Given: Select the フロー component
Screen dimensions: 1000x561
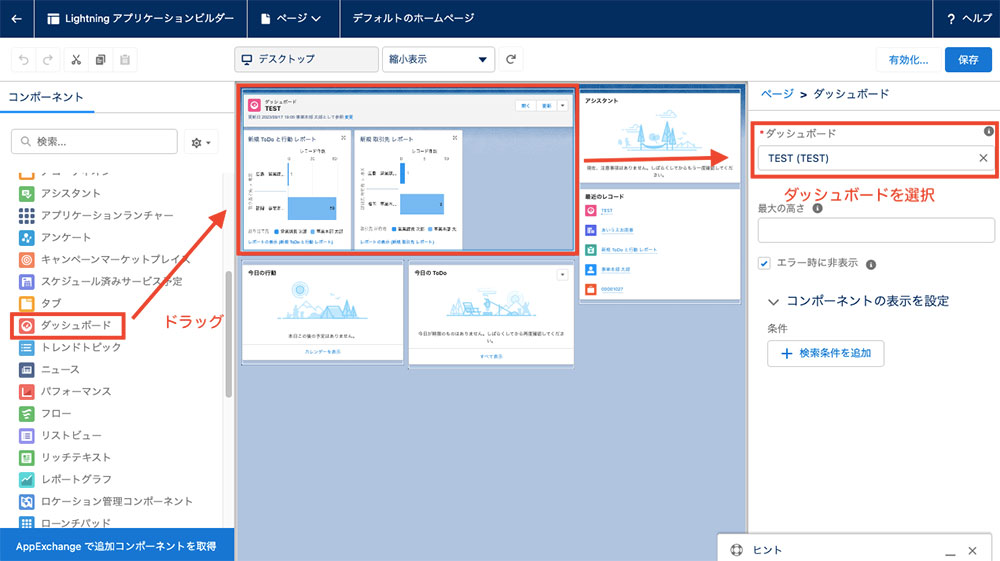Looking at the screenshot, I should click(x=46, y=414).
